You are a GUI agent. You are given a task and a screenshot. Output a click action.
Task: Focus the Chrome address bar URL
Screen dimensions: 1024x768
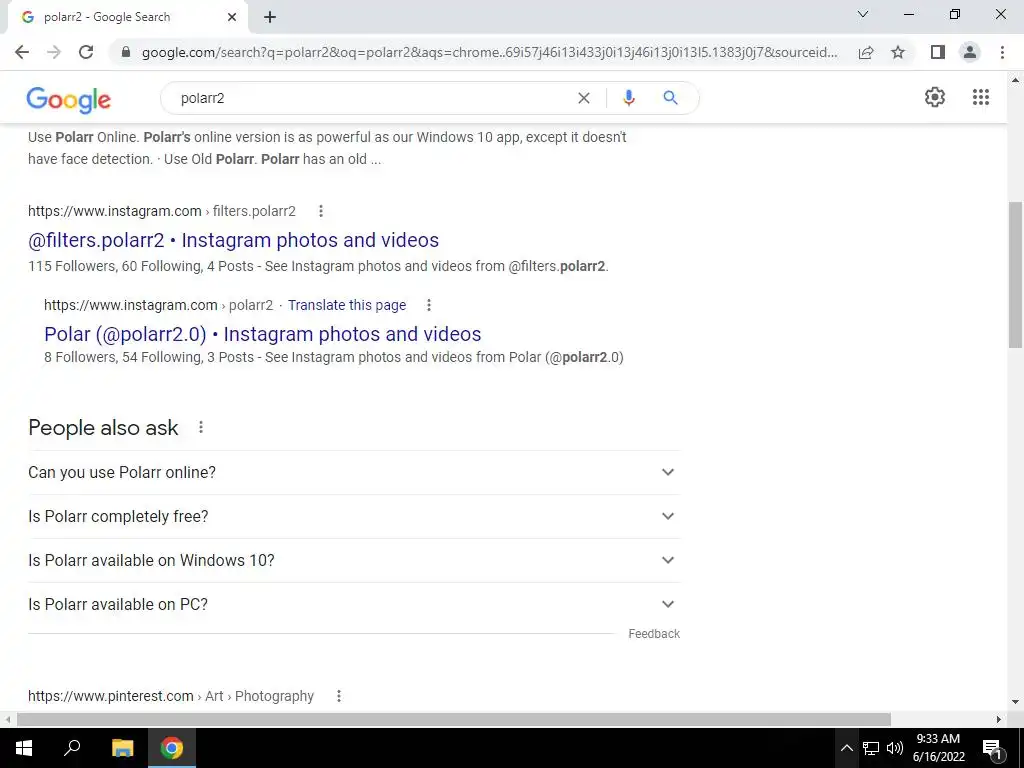489,52
